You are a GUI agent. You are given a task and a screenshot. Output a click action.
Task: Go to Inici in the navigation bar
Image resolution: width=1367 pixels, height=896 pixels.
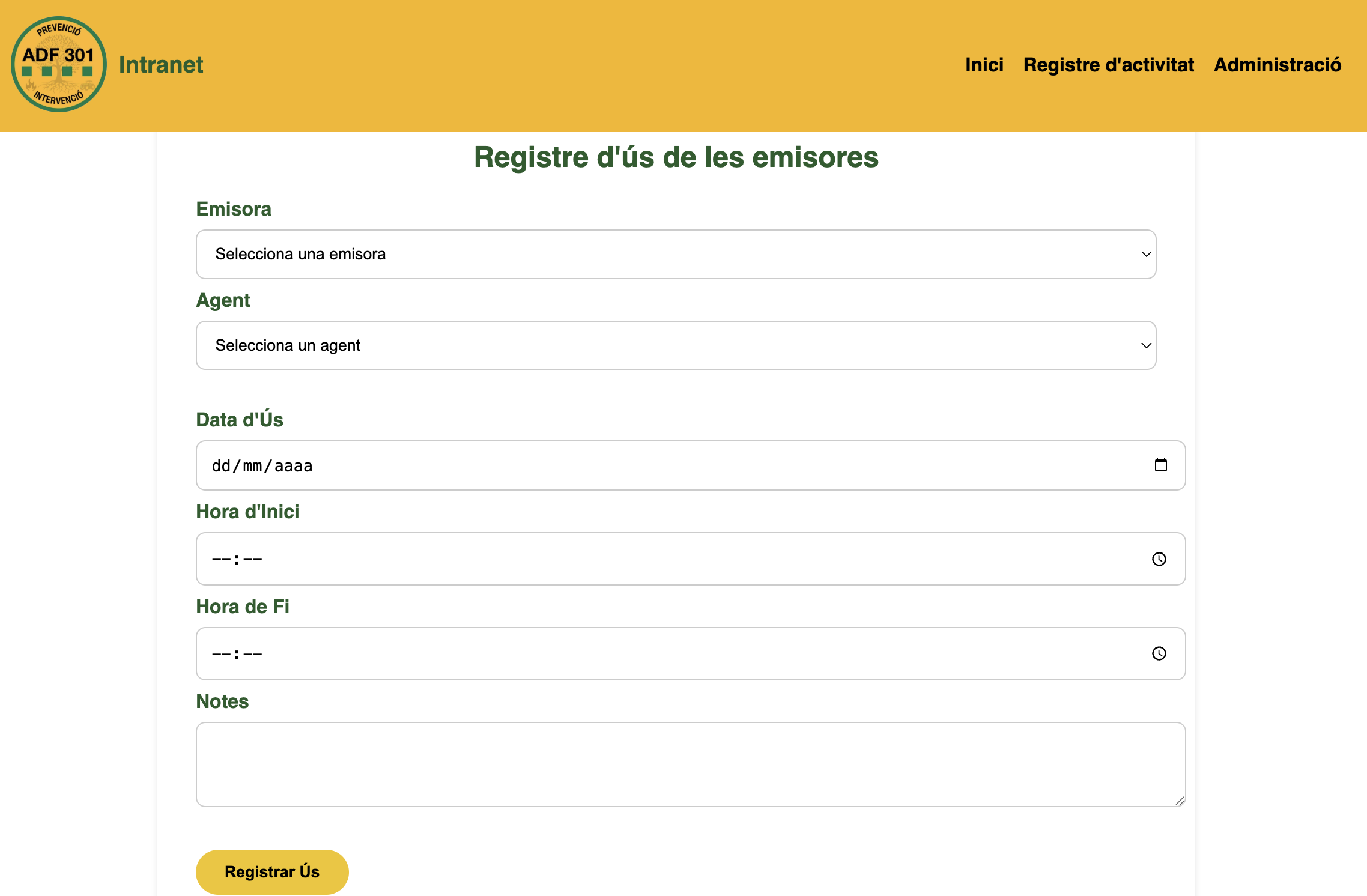point(984,64)
